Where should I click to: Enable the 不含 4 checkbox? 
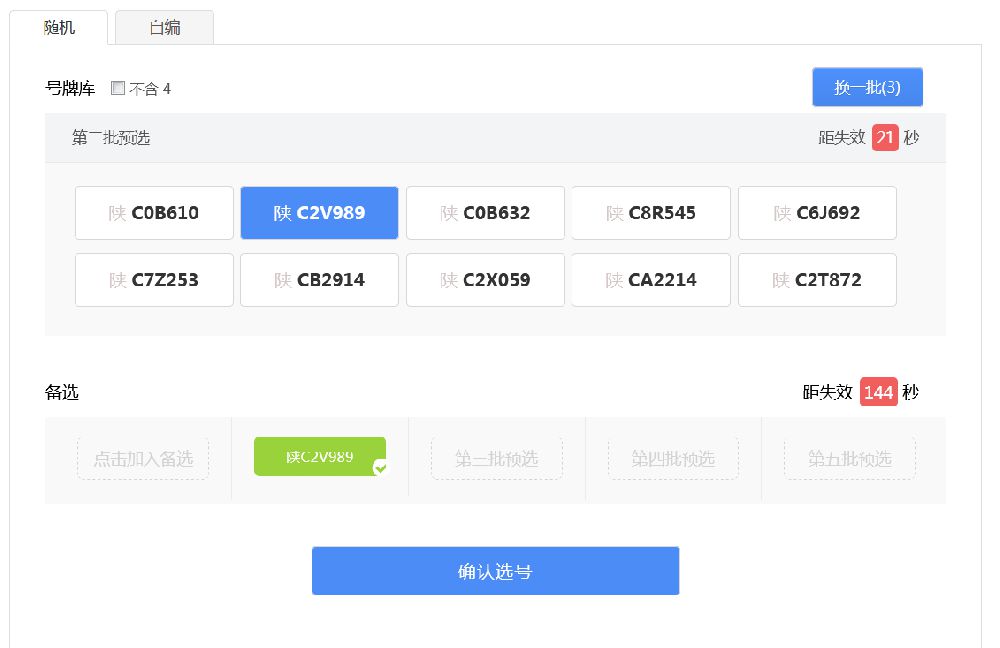(118, 88)
